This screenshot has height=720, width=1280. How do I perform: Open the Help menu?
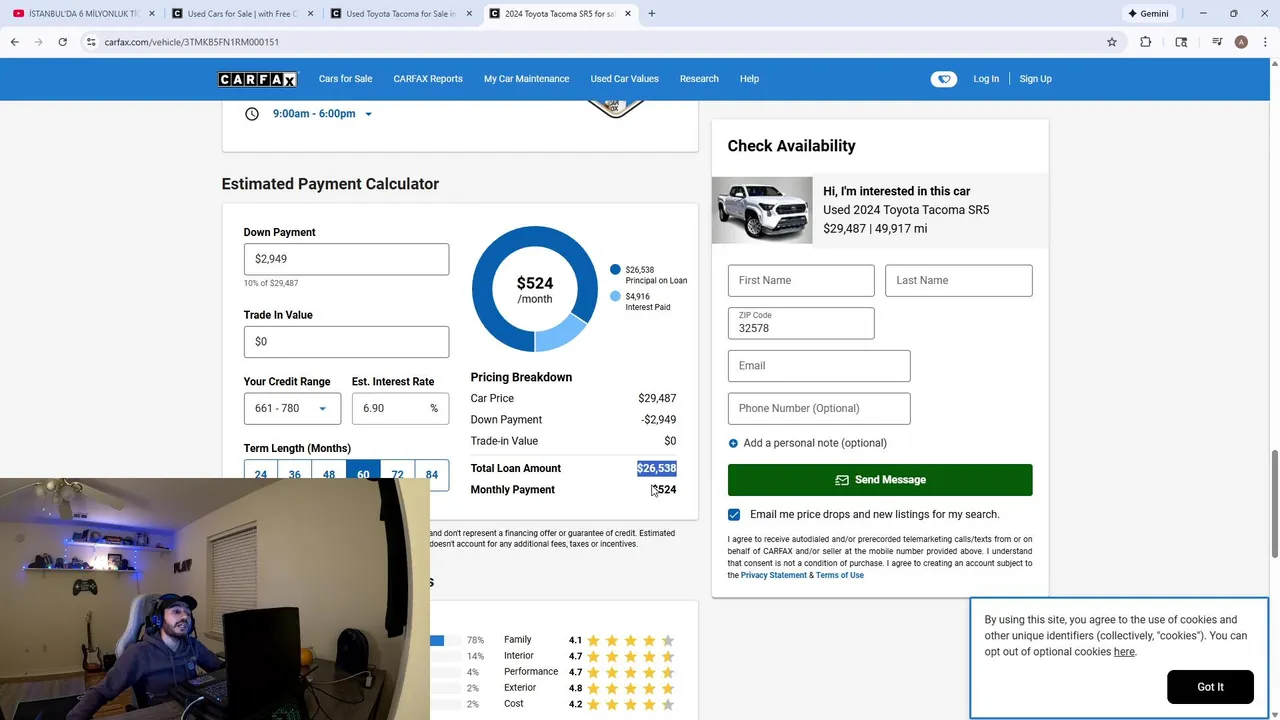pyautogui.click(x=749, y=79)
